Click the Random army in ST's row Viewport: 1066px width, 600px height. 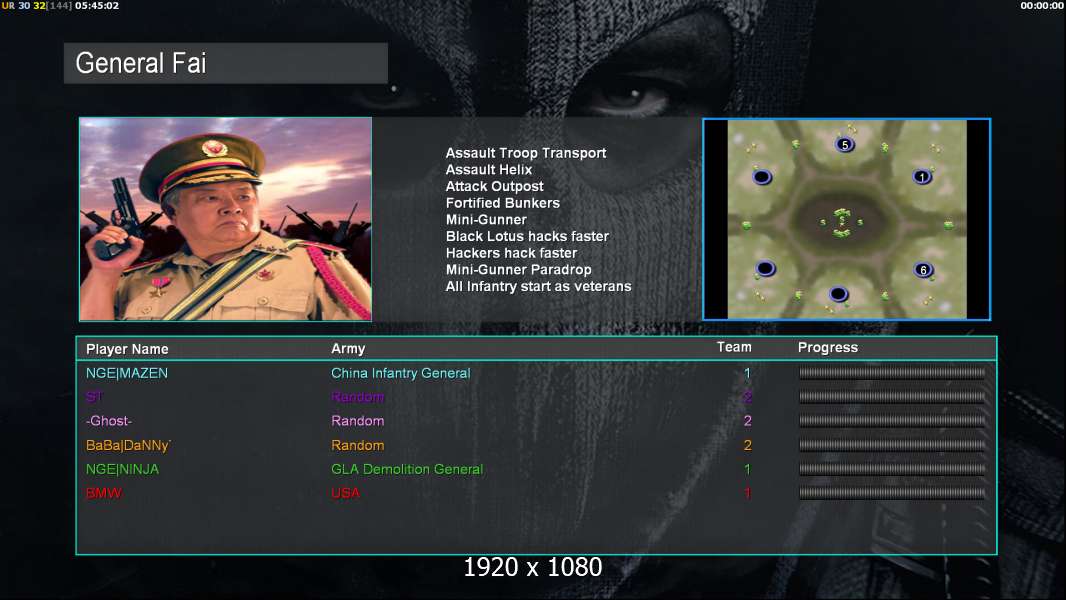(x=358, y=397)
